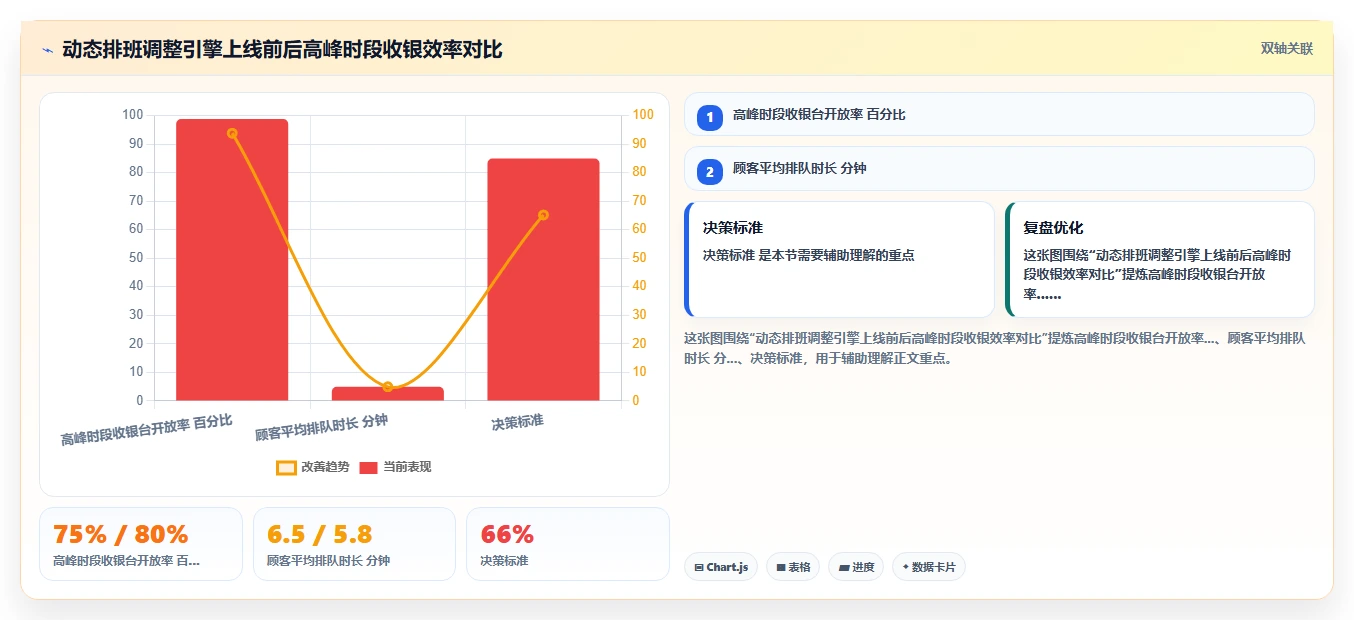
Task: Select numbered item 2 顾客平均排队时长 分钟
Action: click(999, 169)
